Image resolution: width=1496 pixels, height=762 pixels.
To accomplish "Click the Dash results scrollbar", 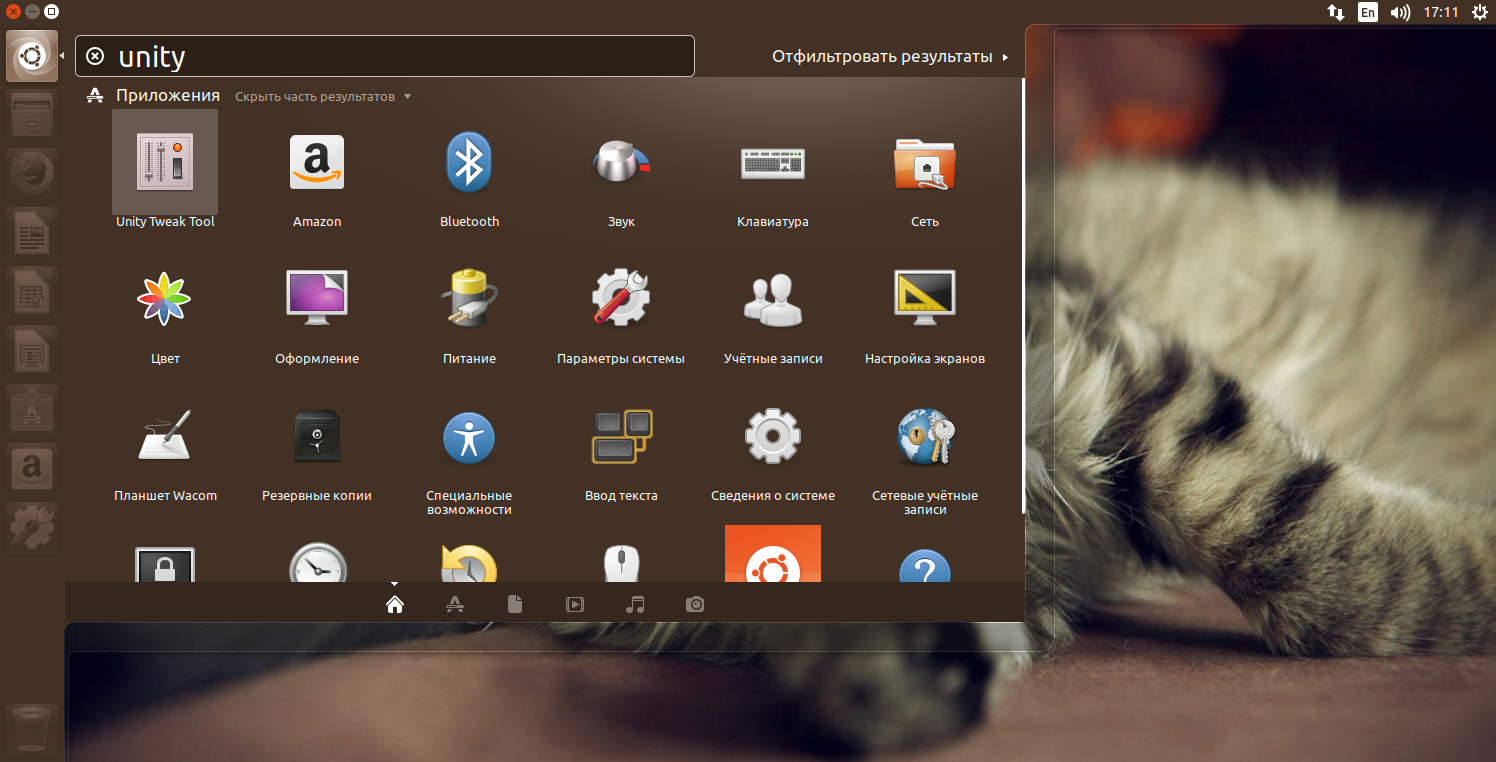I will pos(1023,296).
